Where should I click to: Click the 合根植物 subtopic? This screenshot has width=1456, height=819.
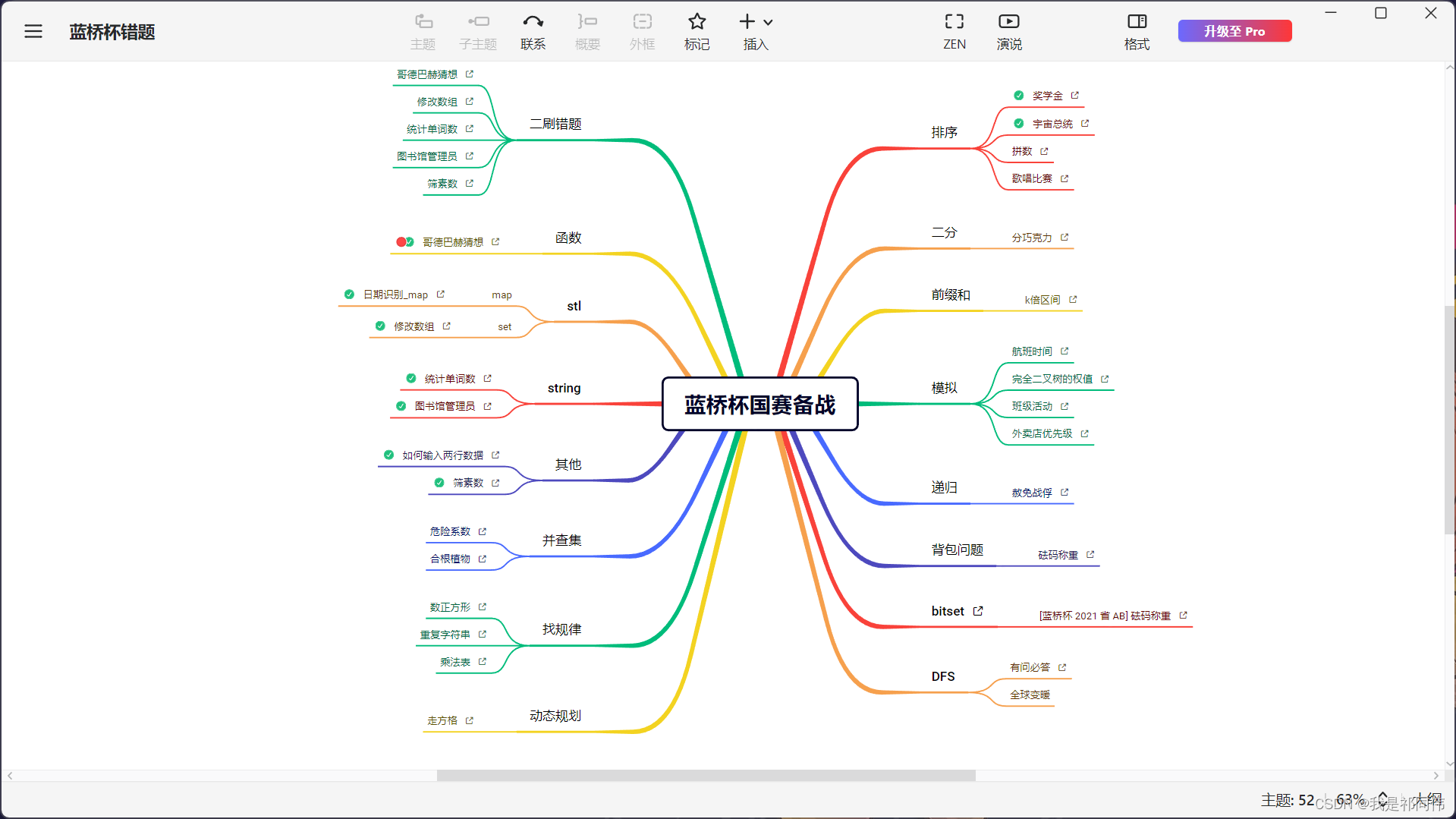point(450,559)
